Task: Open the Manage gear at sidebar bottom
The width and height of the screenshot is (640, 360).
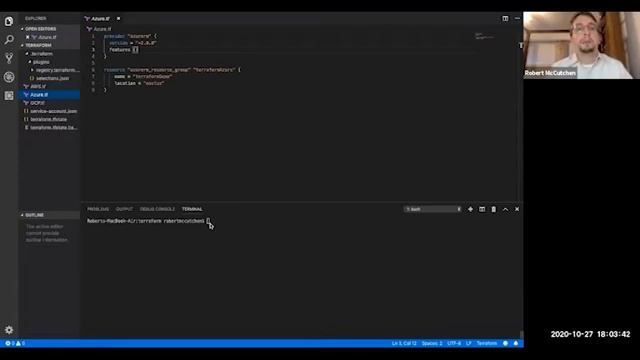Action: [x=9, y=330]
